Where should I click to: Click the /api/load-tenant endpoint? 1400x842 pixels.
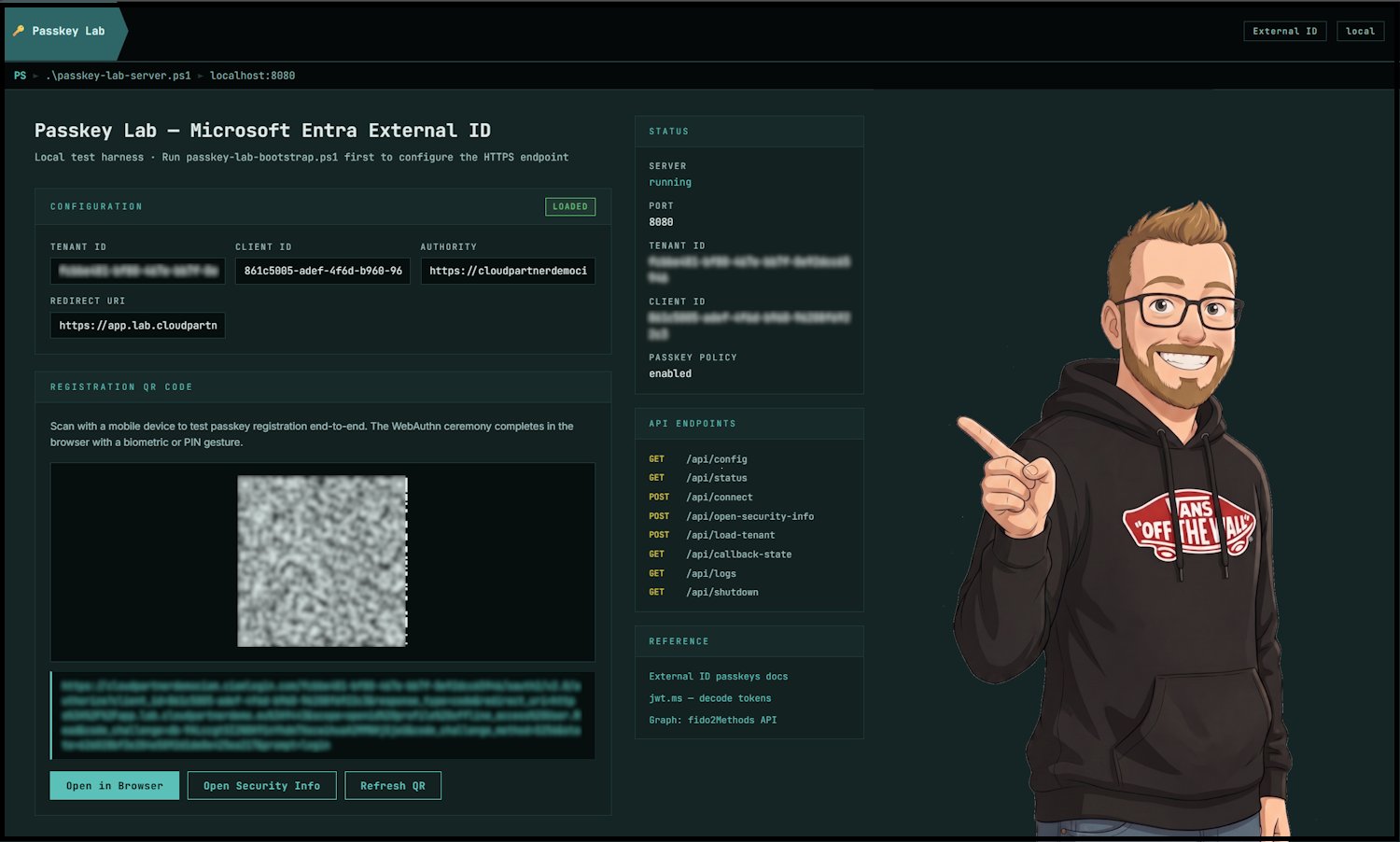point(731,535)
